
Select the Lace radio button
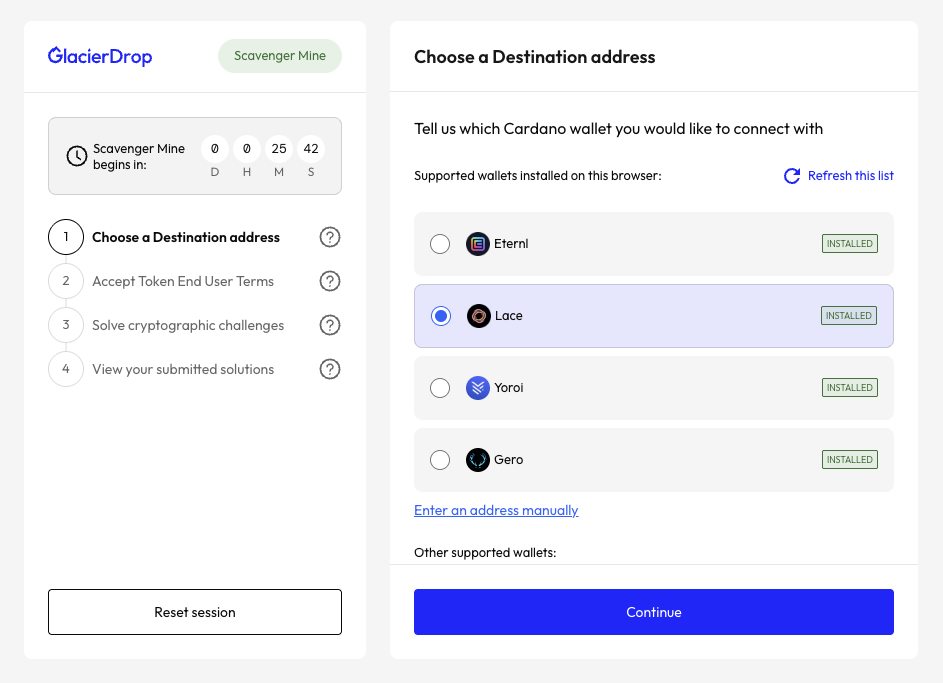440,316
